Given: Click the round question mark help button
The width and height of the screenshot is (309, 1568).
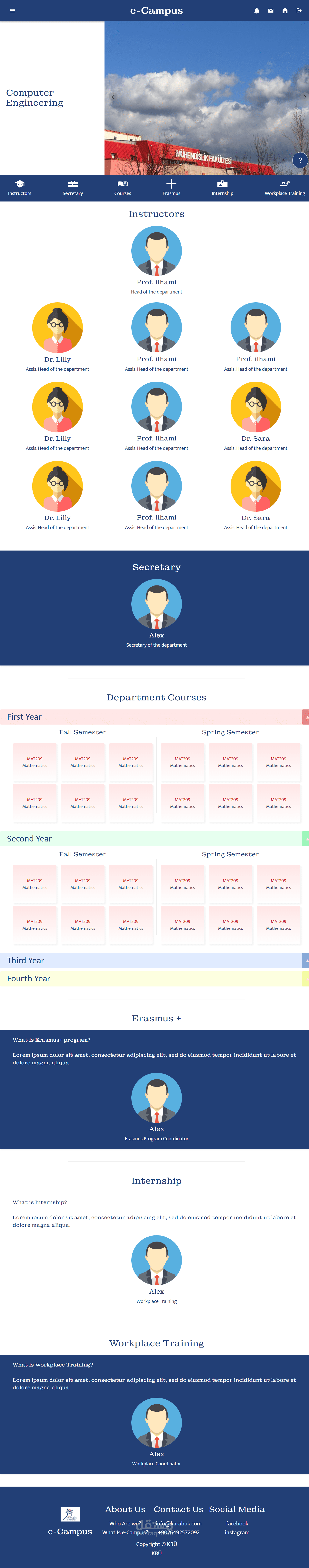Looking at the screenshot, I should (300, 160).
